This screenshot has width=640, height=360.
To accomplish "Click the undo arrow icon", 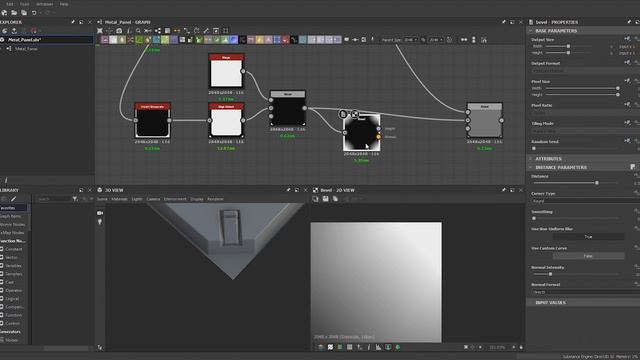I will [34, 13].
